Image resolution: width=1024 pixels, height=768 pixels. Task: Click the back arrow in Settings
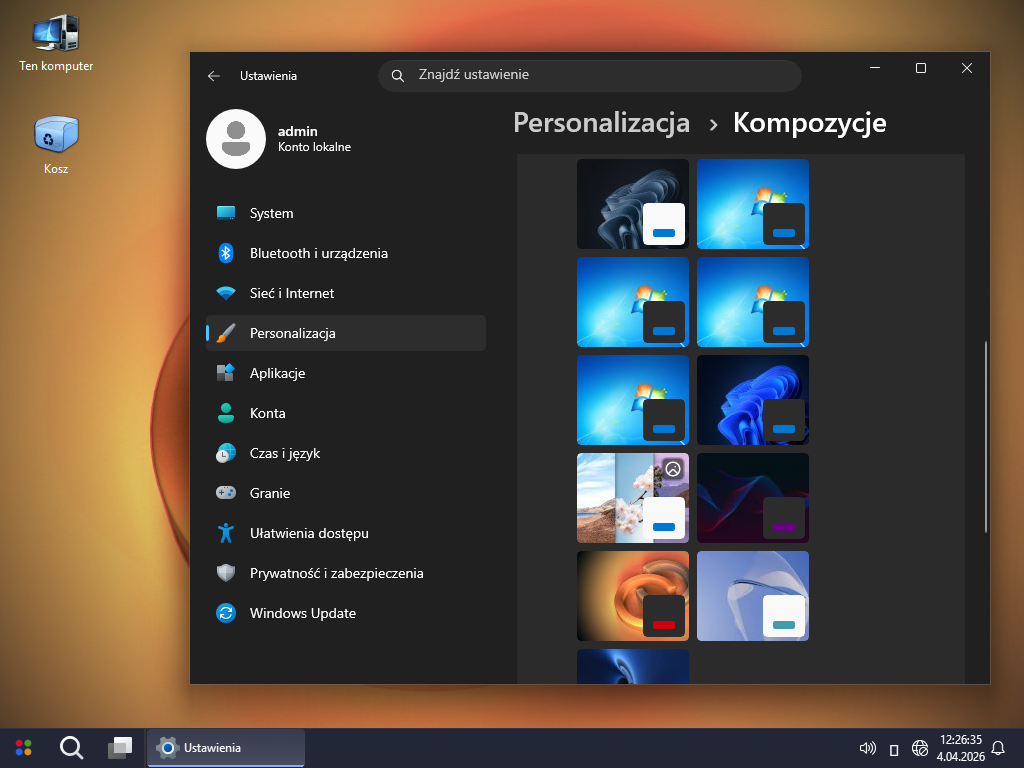tap(213, 76)
